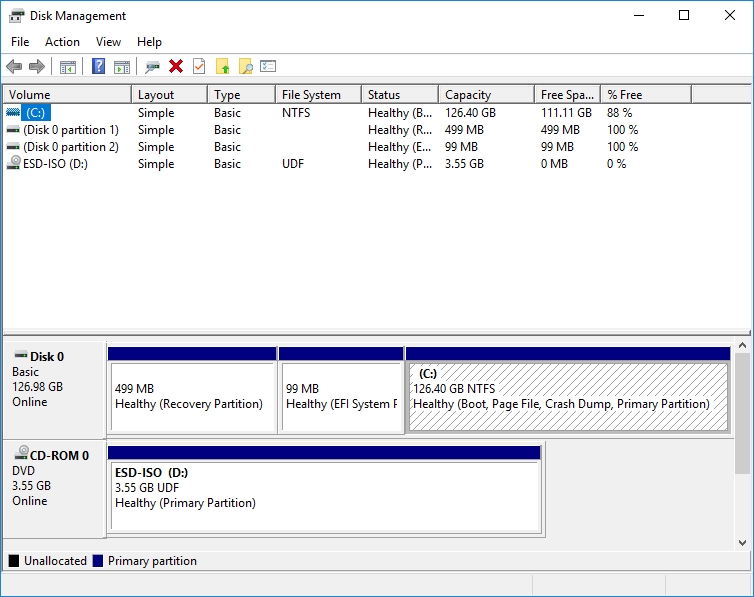754x597 pixels.
Task: Click the 0 MB free space cell
Action: [554, 164]
